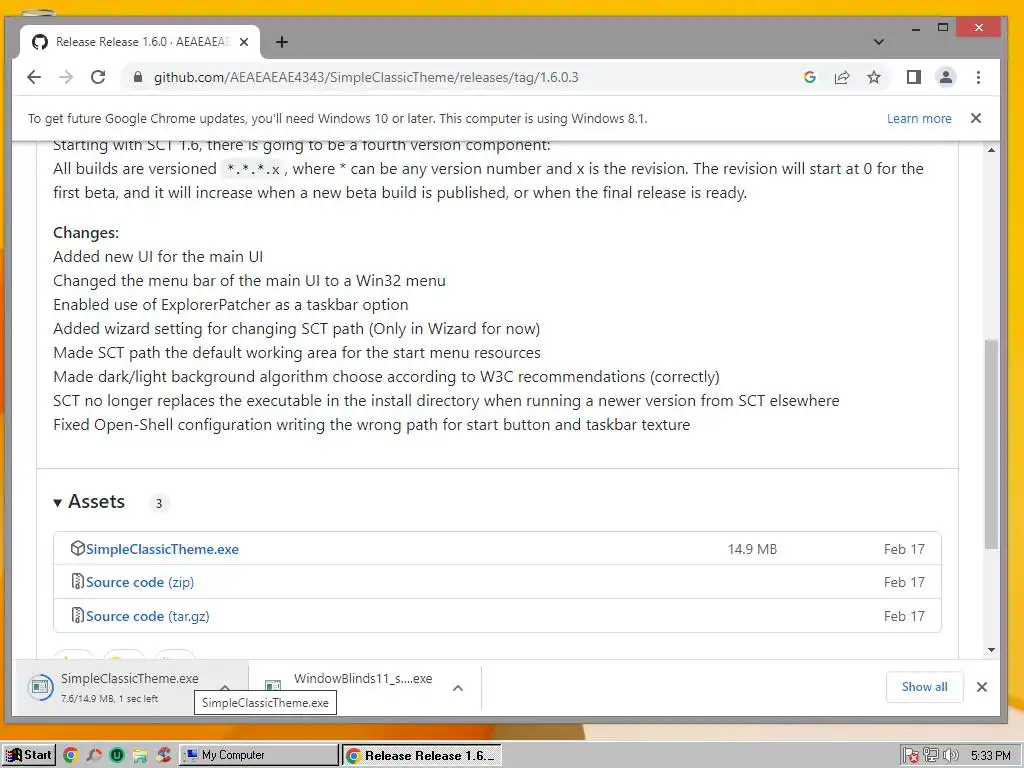1024x768 pixels.
Task: Click the 5:33 PM clock
Action: [991, 756]
